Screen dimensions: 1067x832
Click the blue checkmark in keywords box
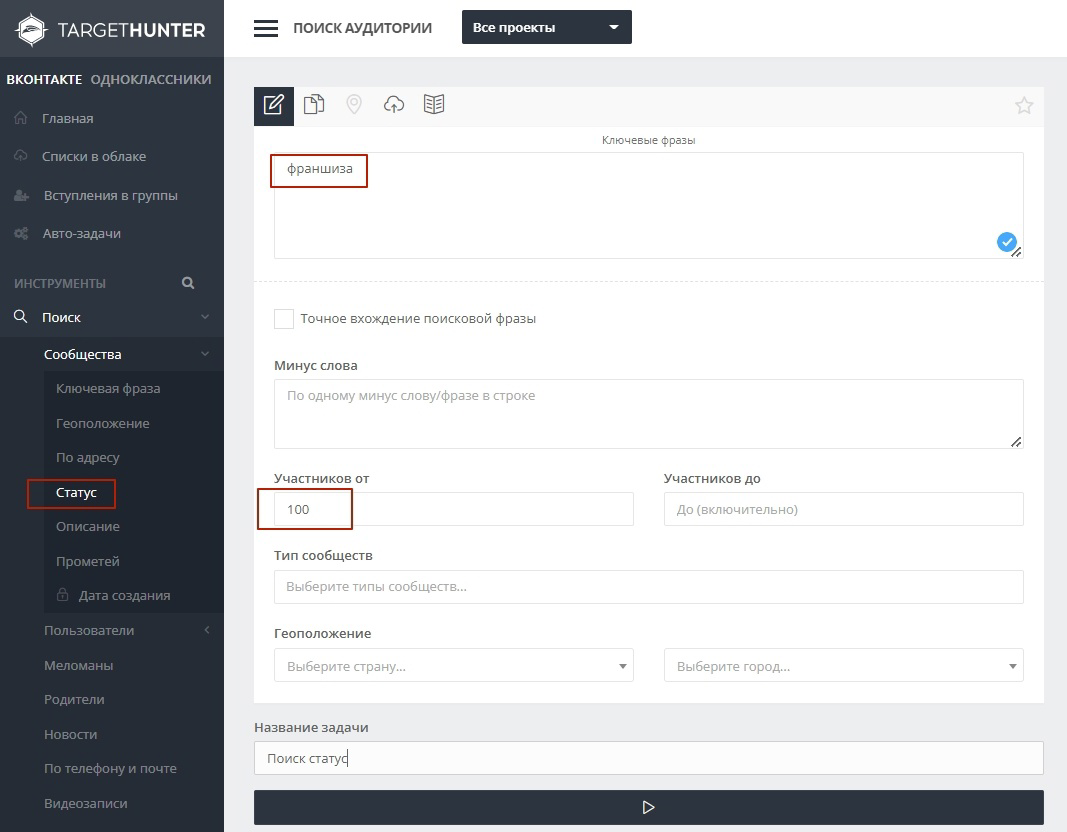coord(1006,242)
